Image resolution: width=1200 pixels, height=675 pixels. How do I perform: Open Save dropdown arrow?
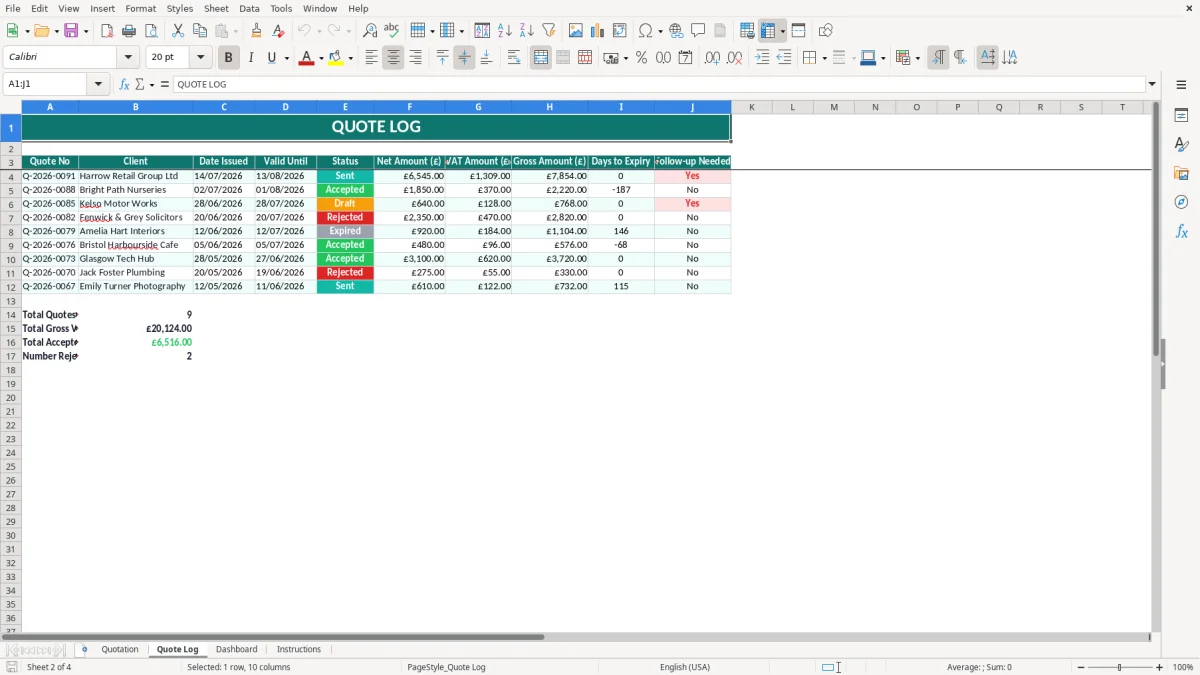[x=85, y=32]
